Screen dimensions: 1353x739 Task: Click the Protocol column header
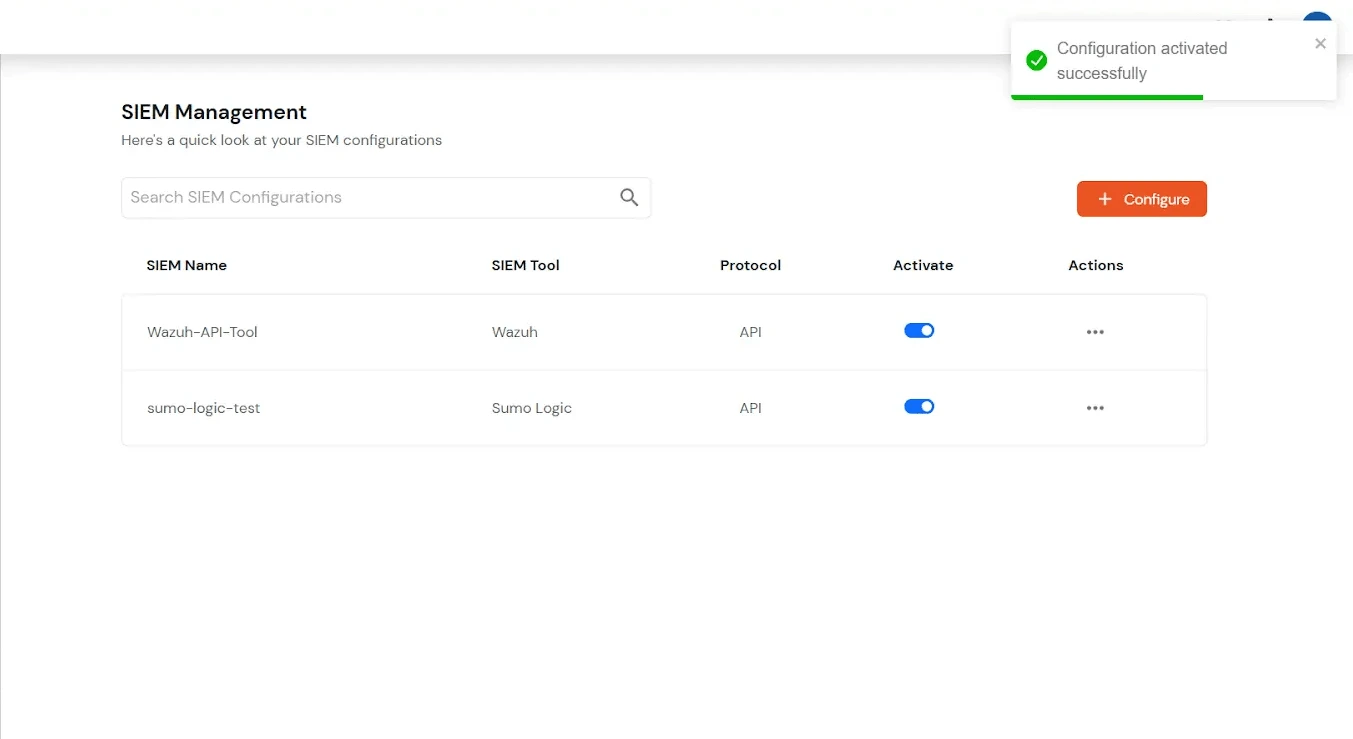pos(750,265)
